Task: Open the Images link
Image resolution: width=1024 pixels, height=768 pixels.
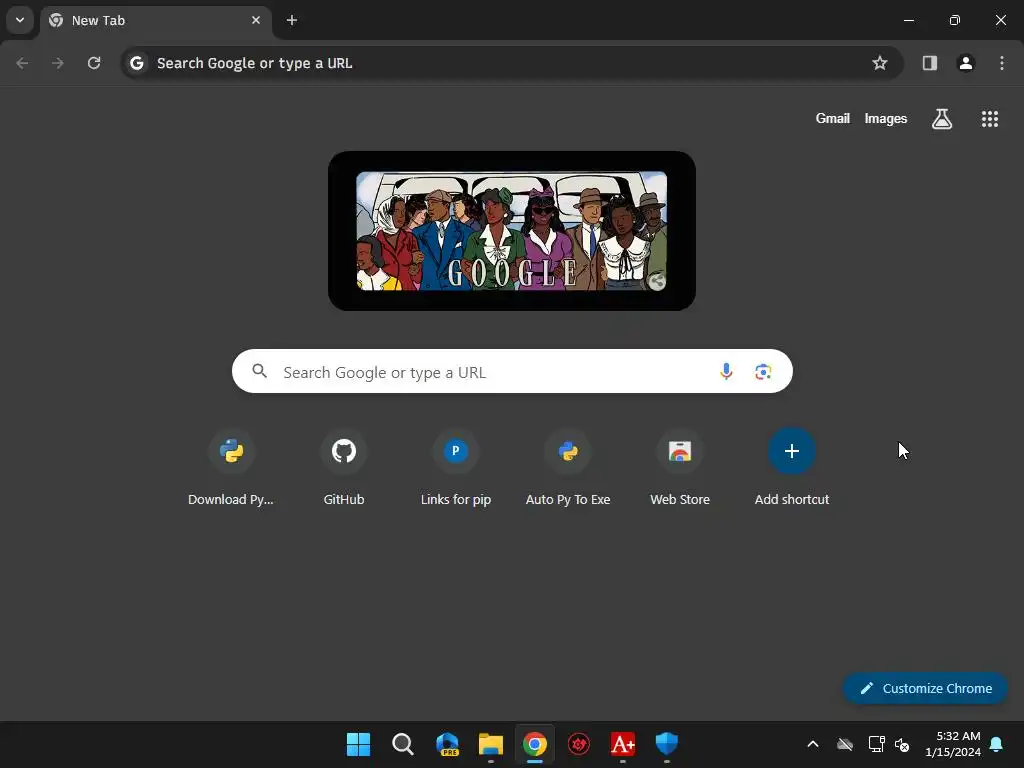Action: [886, 118]
